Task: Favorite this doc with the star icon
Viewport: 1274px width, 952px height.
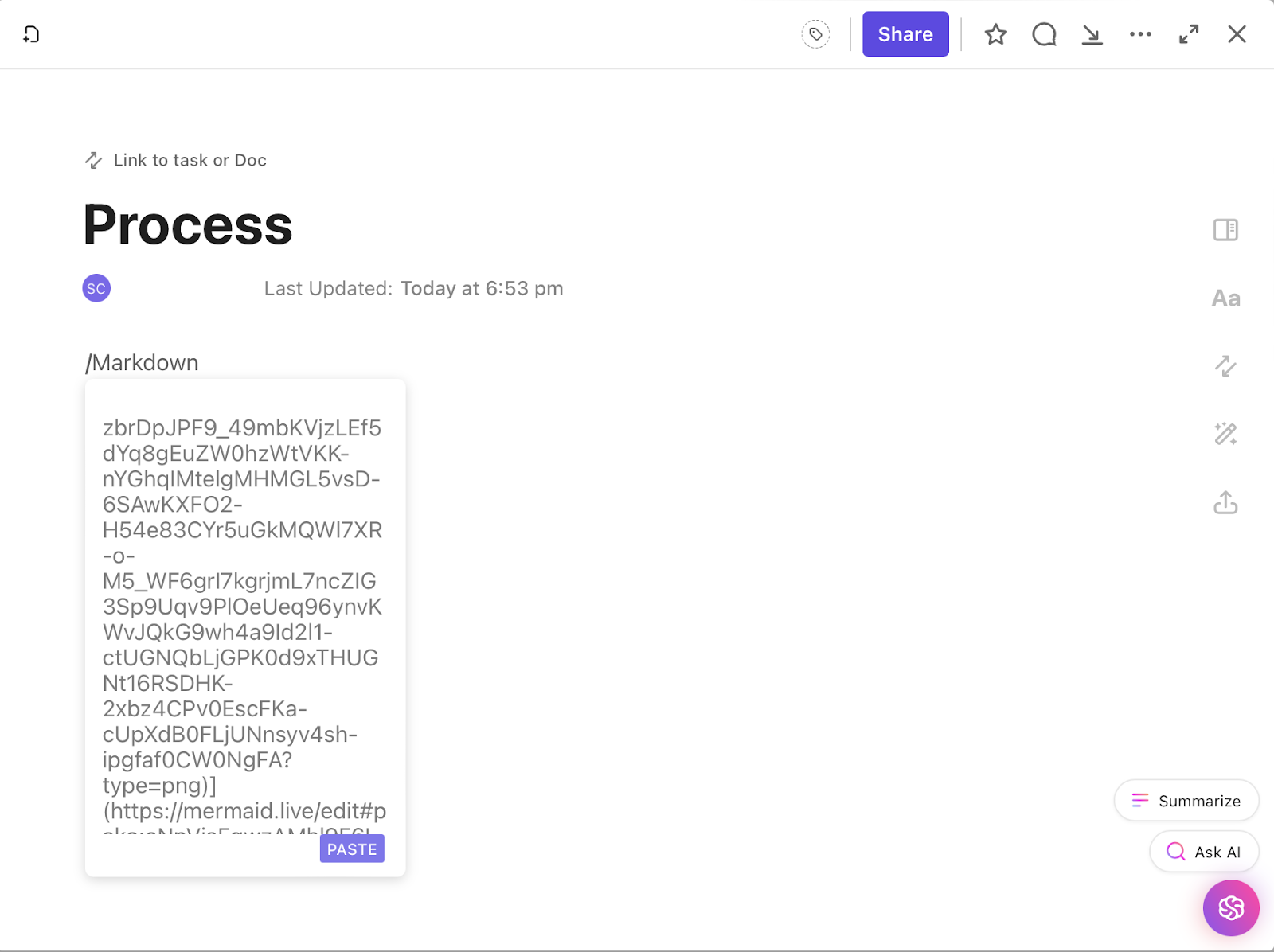Action: 995,34
